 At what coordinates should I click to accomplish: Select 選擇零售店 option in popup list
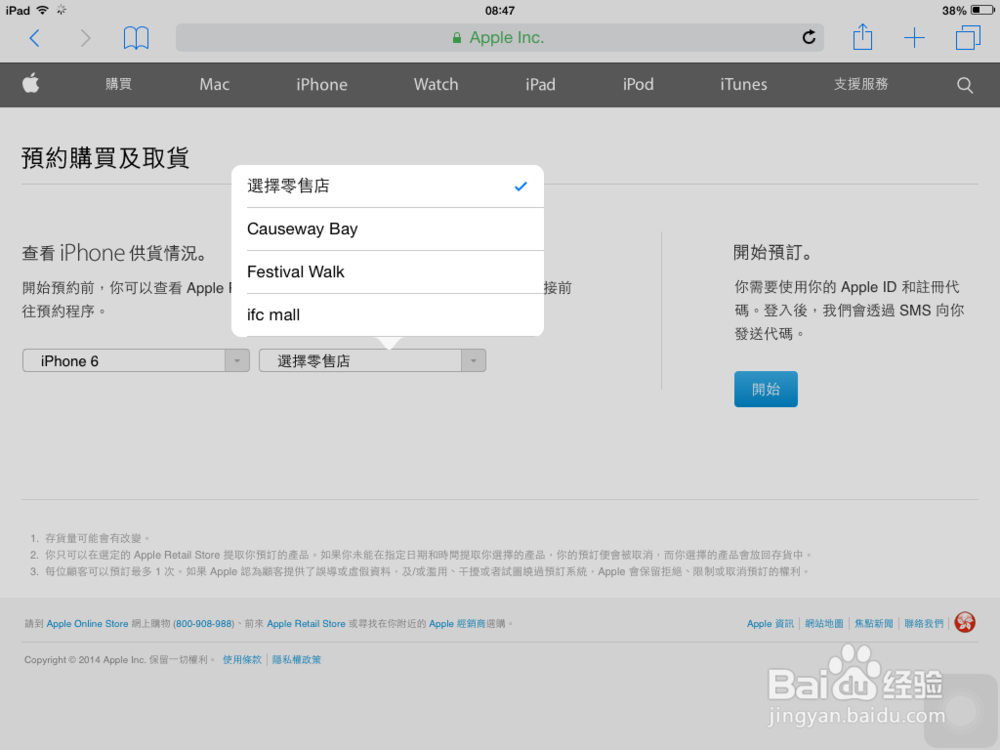click(388, 186)
